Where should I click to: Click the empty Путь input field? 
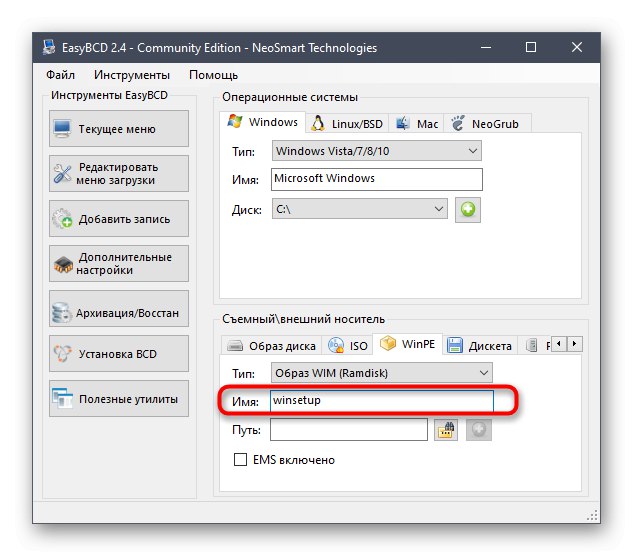click(349, 429)
